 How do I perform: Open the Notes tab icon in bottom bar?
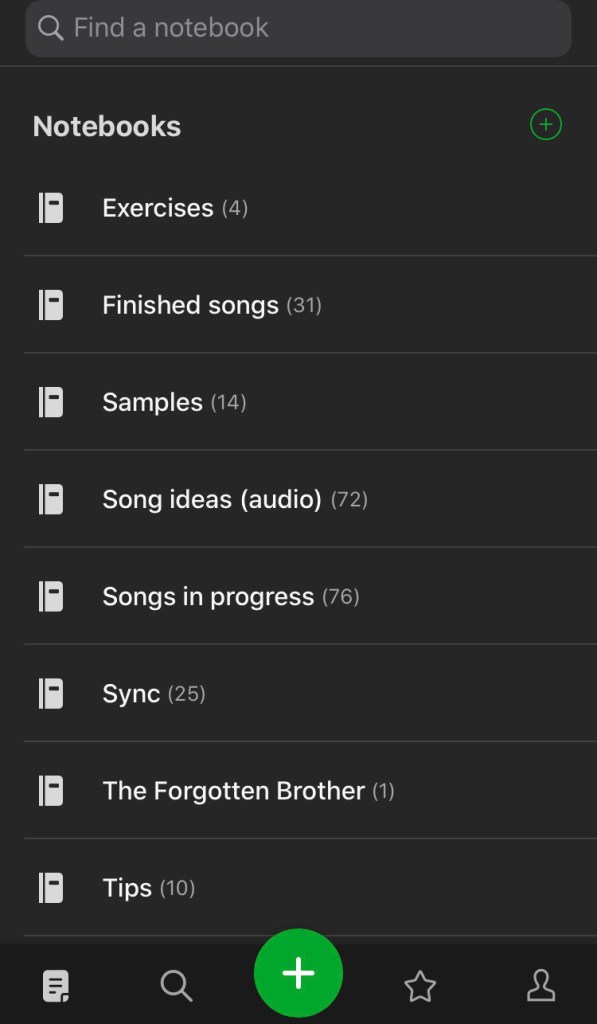(56, 986)
